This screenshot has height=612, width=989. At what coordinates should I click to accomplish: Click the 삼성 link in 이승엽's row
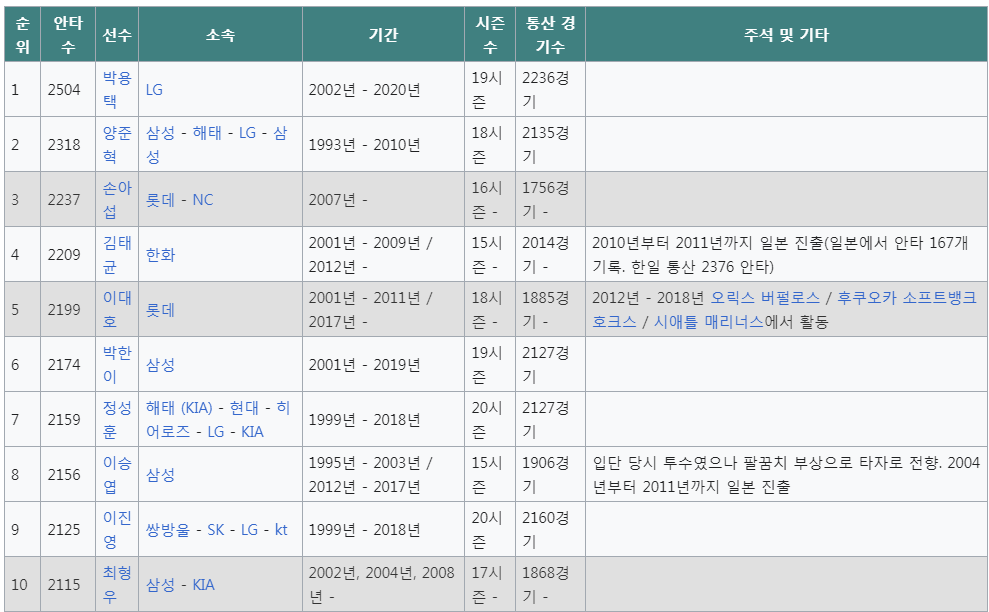(x=160, y=474)
